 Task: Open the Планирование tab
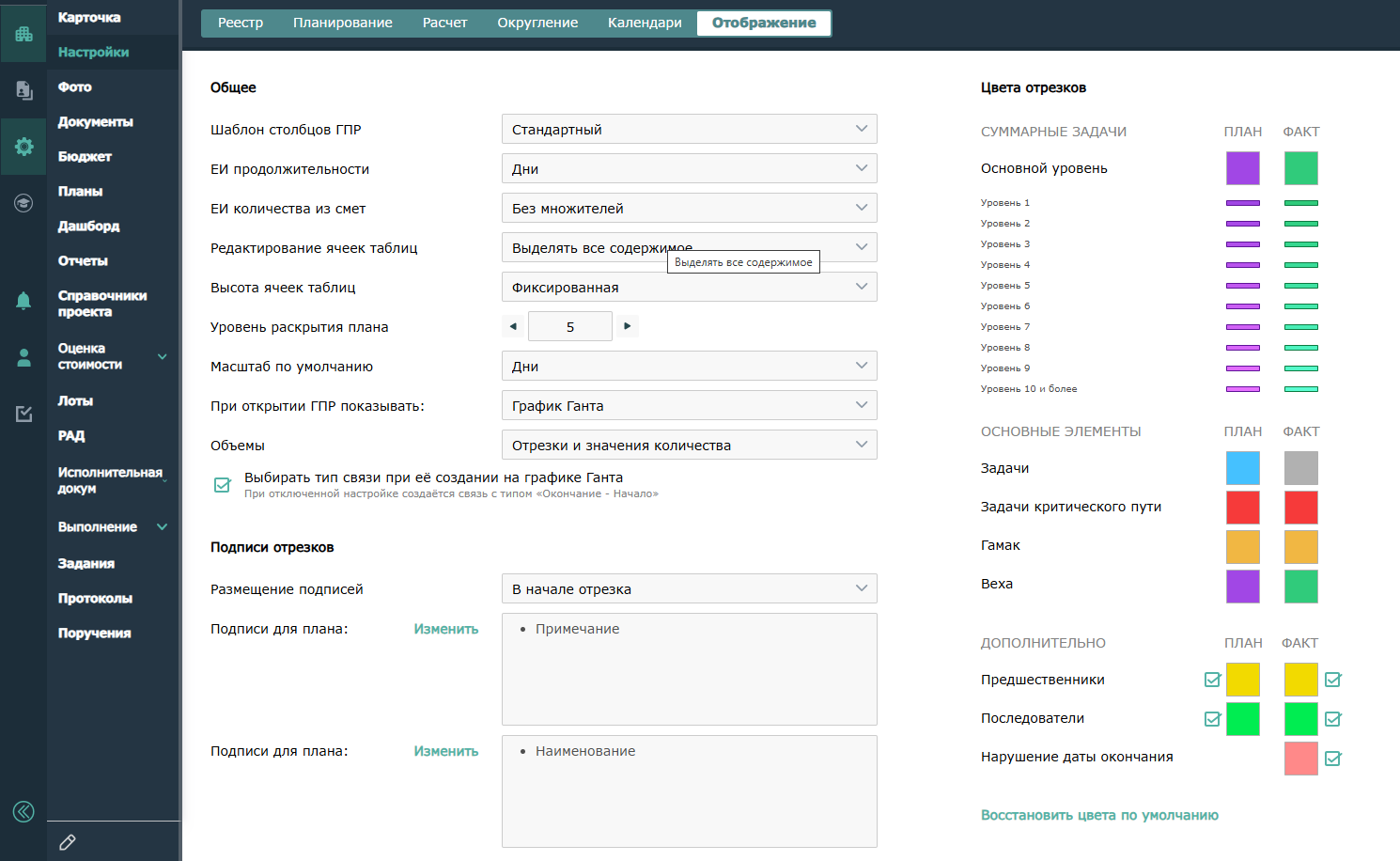342,23
